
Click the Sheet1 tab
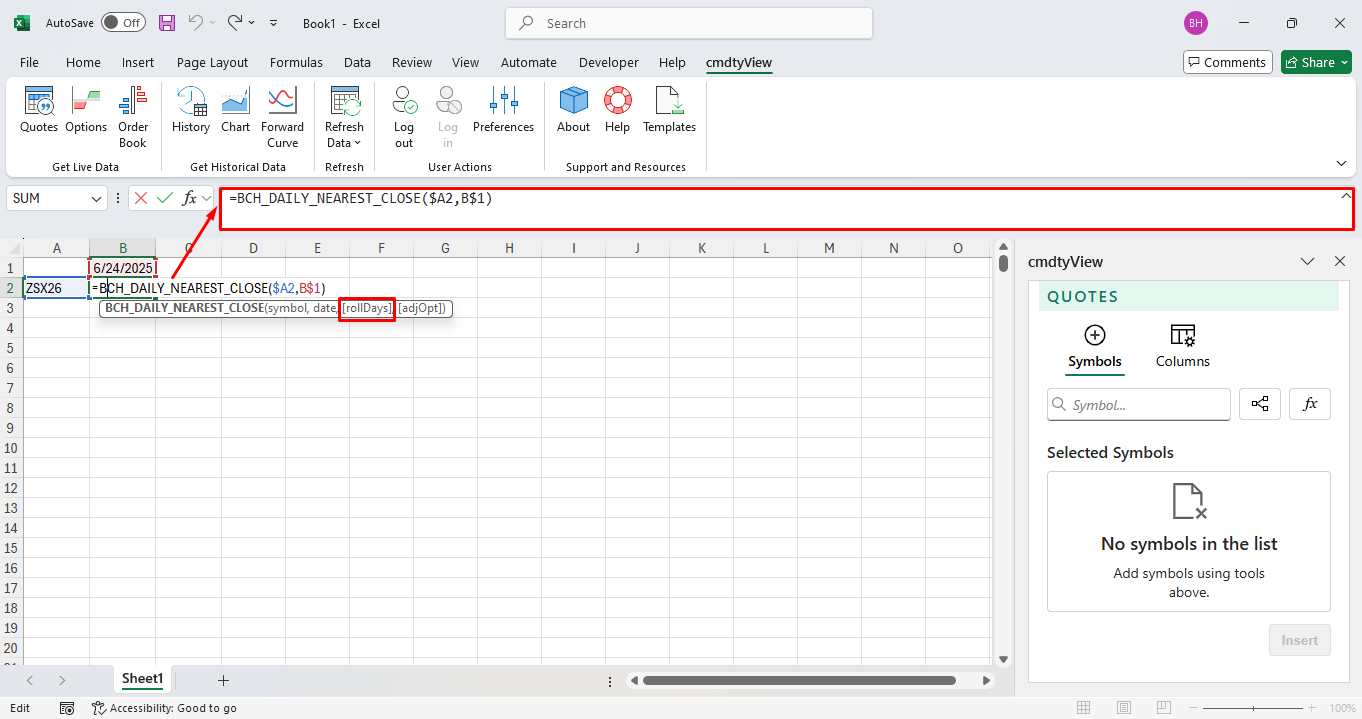[x=142, y=679]
